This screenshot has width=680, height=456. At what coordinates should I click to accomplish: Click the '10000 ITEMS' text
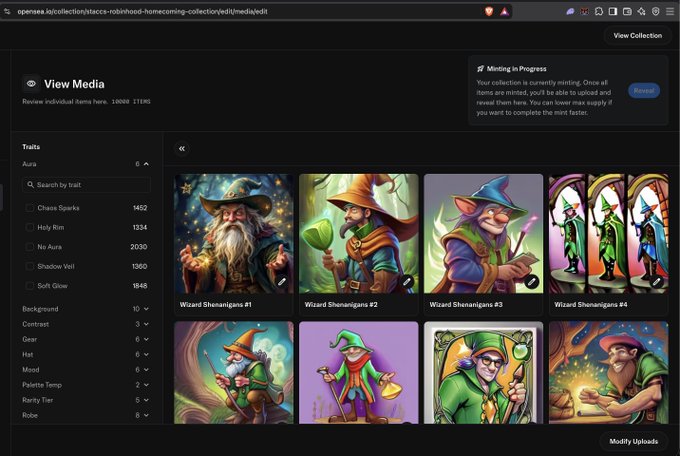[131, 102]
